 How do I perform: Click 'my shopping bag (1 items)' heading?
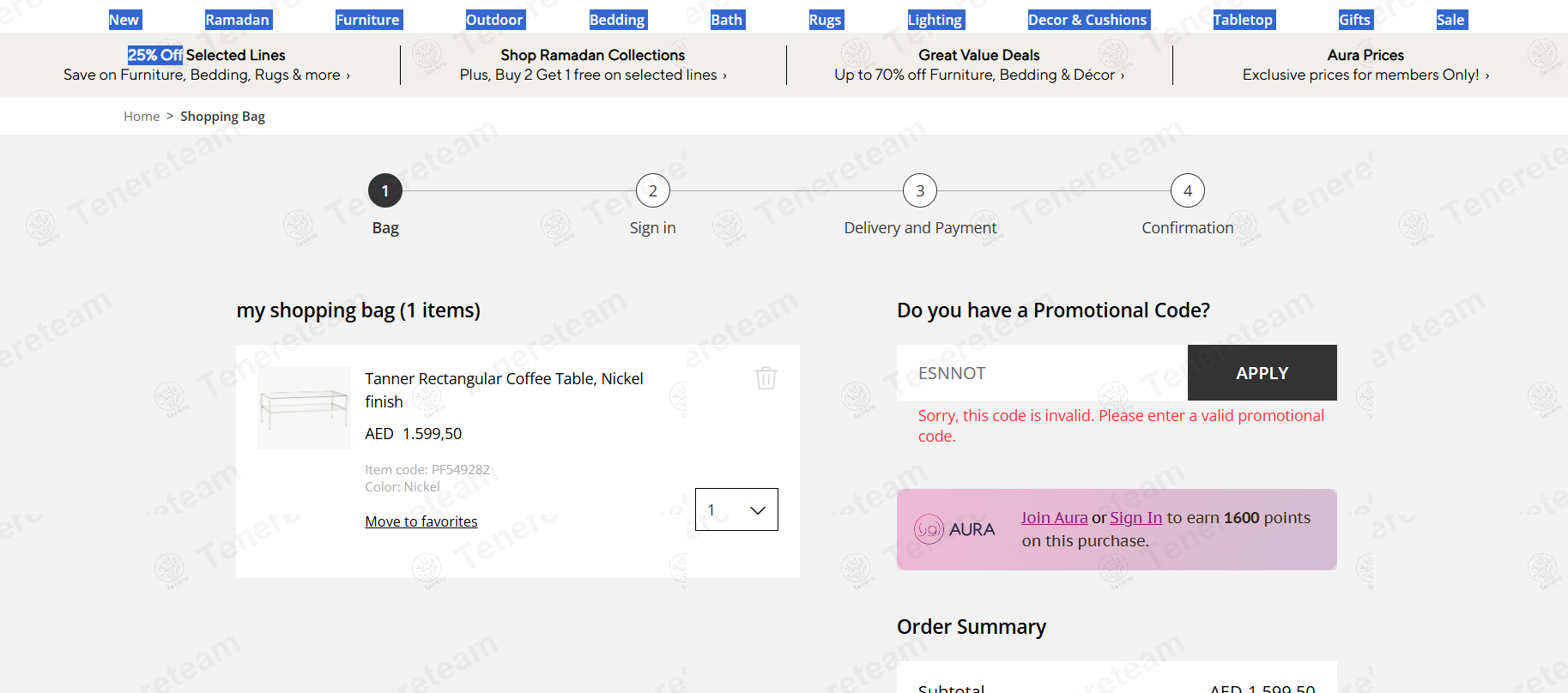[359, 310]
